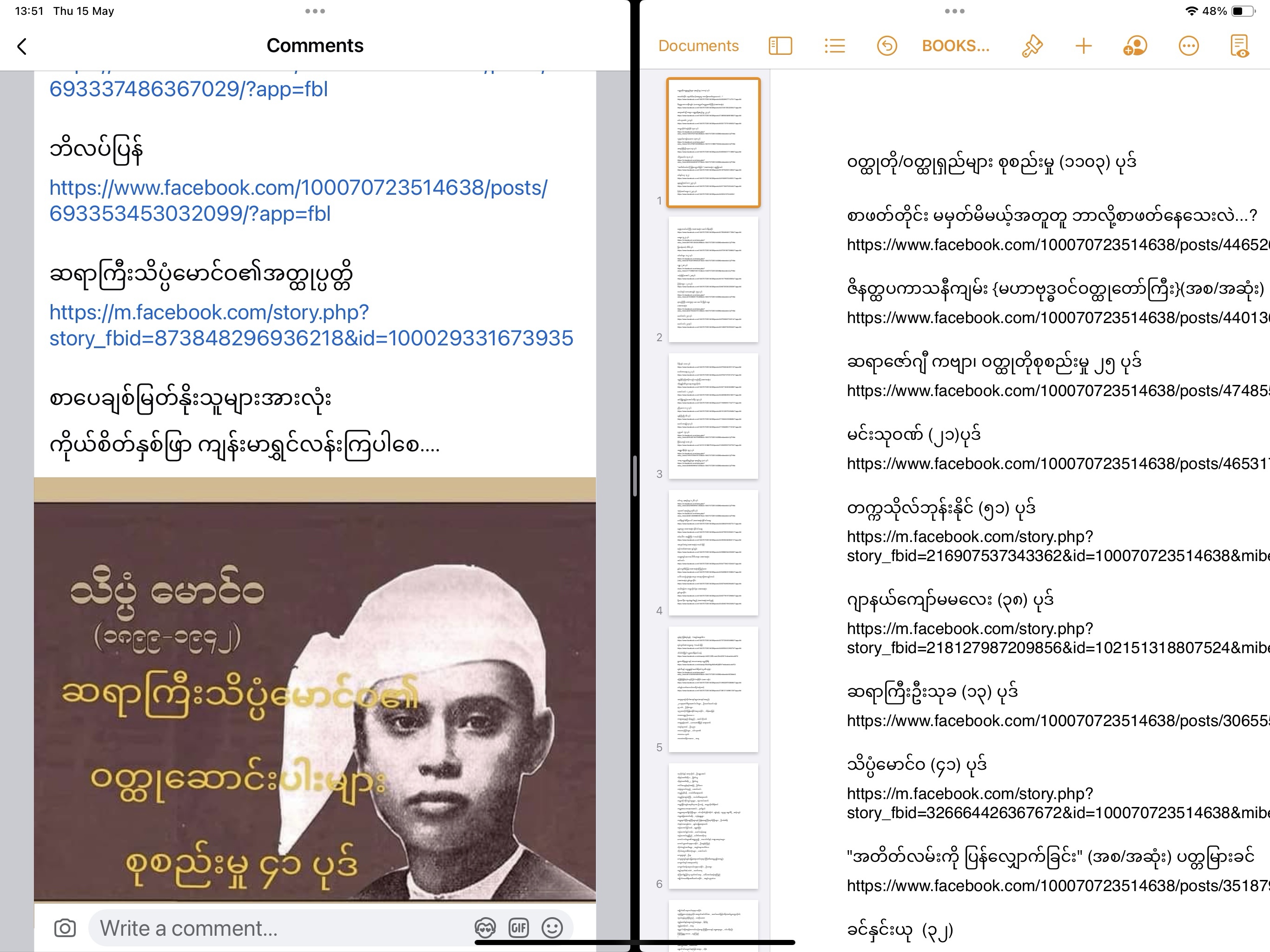Screen dimensions: 1270x952
Task: Open the multitasking dots above Comments
Action: (315, 11)
